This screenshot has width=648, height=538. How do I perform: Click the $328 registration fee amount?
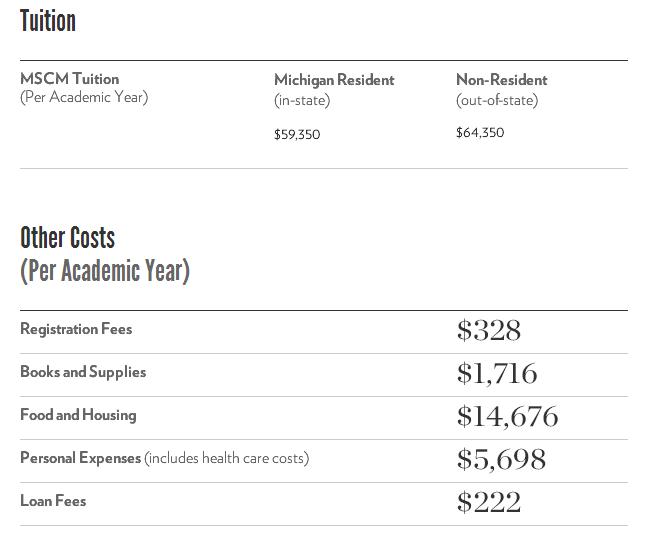[x=488, y=331]
